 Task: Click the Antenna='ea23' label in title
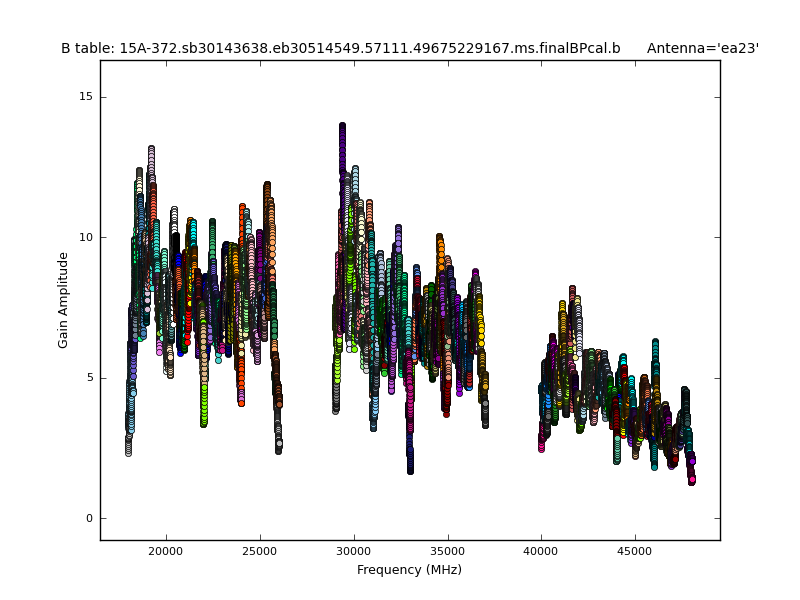point(702,48)
